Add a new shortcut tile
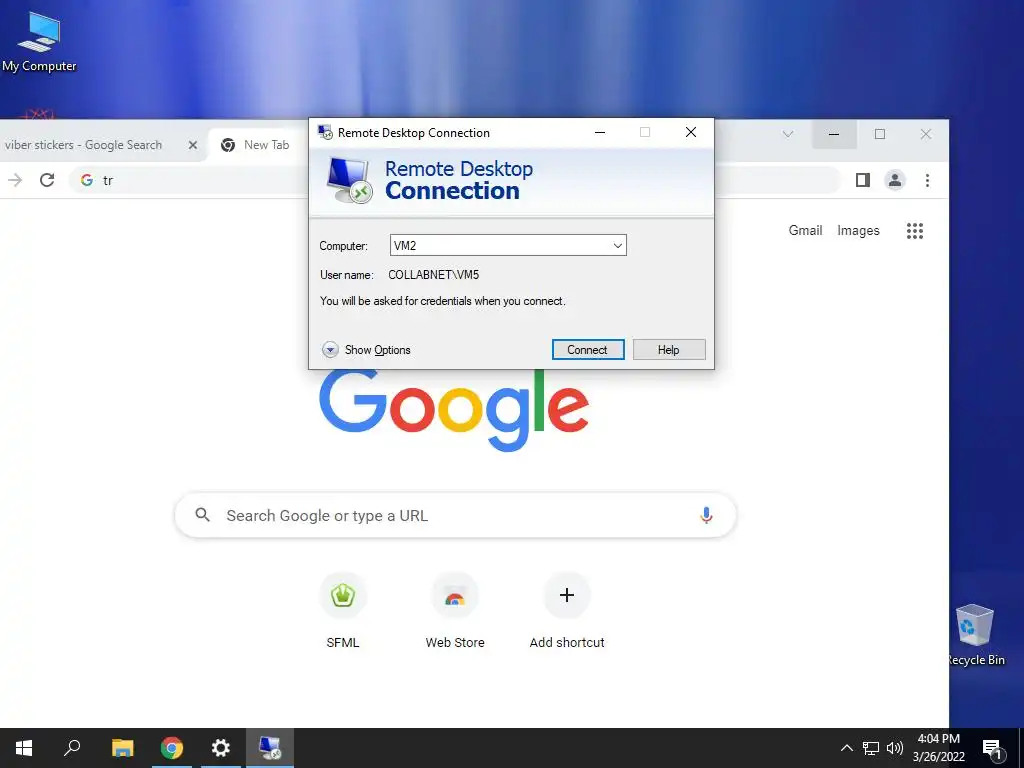1024x768 pixels. [x=567, y=611]
